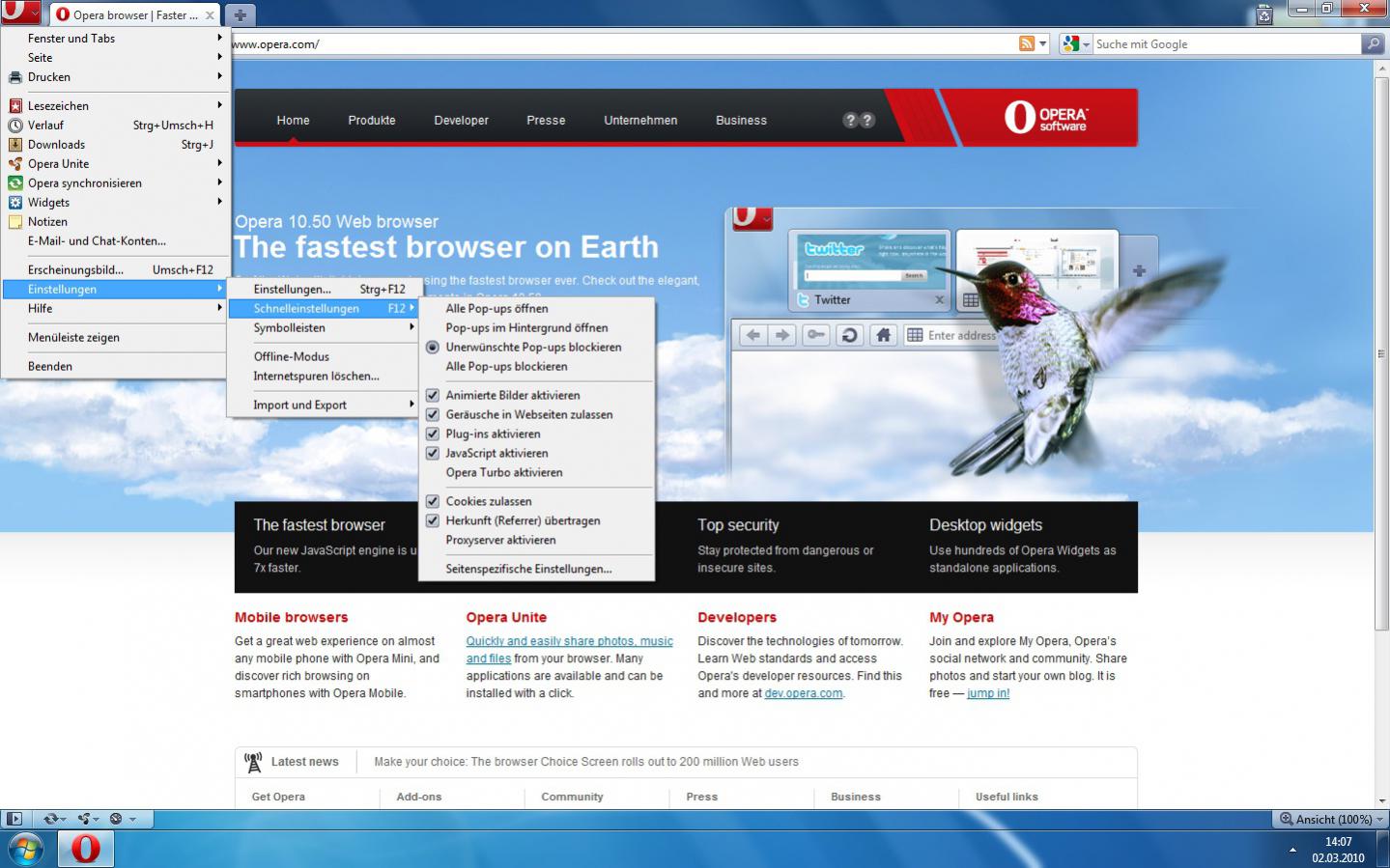
Task: Open E-Mail- und Chat-Konten...
Action: (x=114, y=241)
